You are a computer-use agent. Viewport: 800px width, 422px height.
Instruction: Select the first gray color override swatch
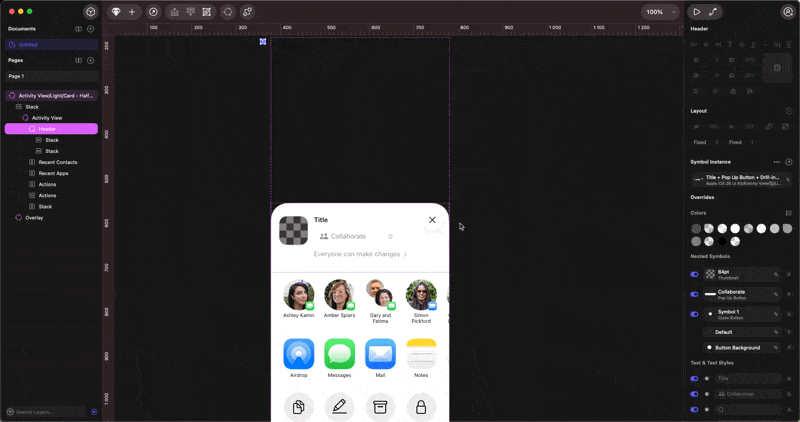point(696,229)
